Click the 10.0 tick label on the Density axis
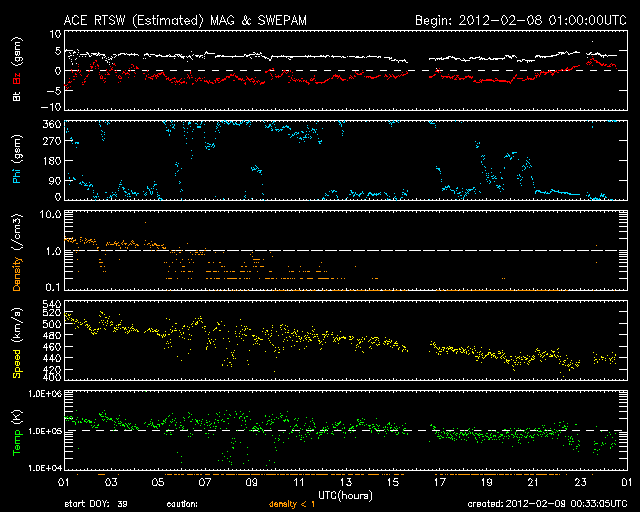Viewport: 640px width, 512px height. point(50,214)
